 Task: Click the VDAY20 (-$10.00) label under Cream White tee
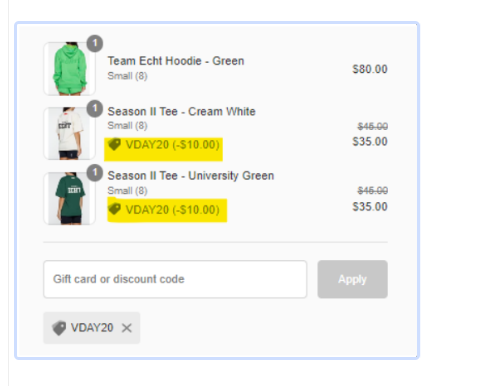tap(172, 145)
